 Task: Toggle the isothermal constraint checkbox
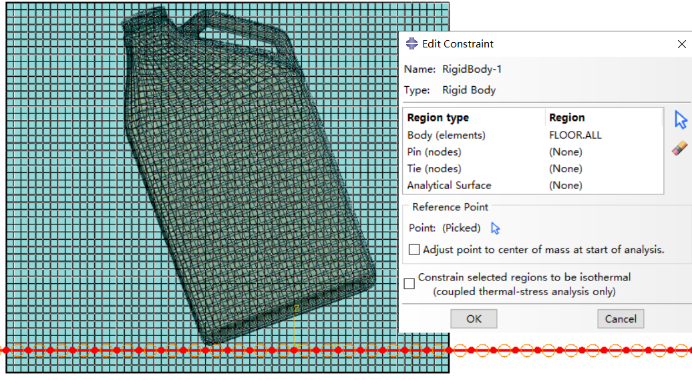[x=410, y=283]
